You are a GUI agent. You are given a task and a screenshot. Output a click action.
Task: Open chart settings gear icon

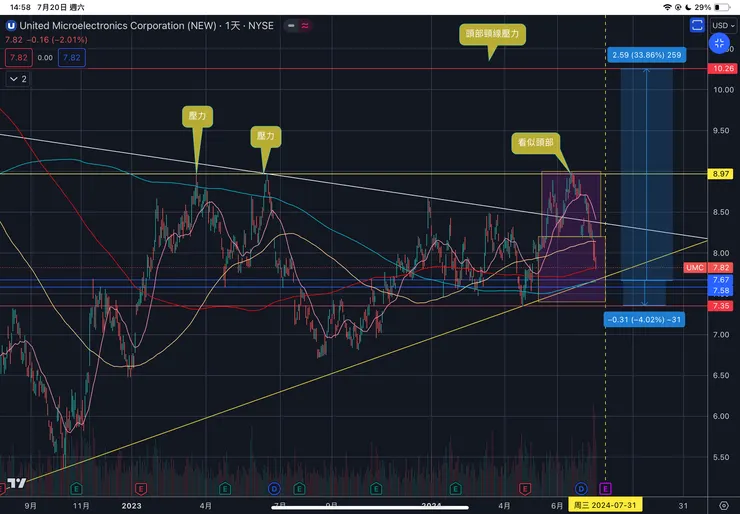point(723,506)
